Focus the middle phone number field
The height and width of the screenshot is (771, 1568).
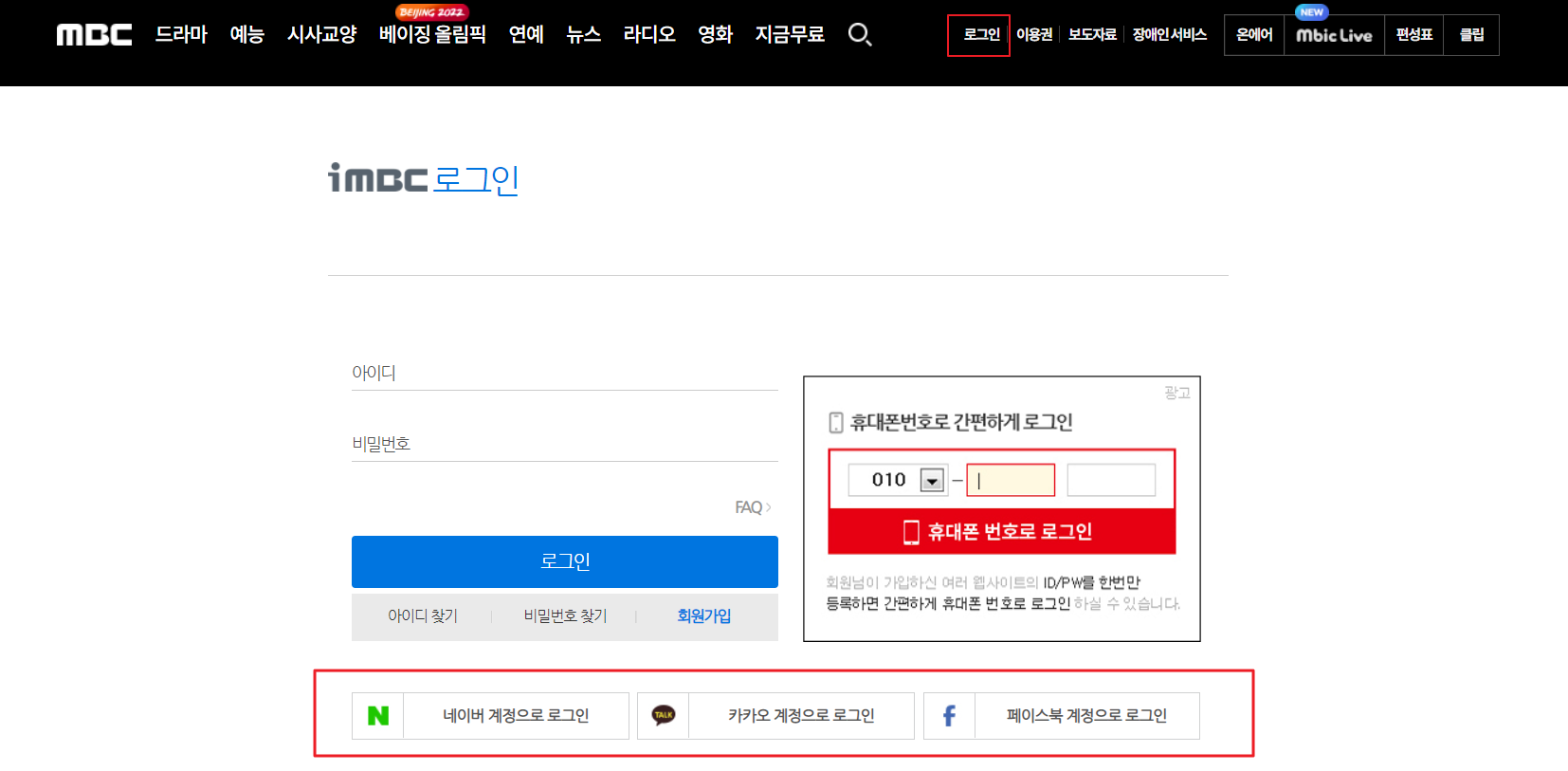(x=1011, y=480)
